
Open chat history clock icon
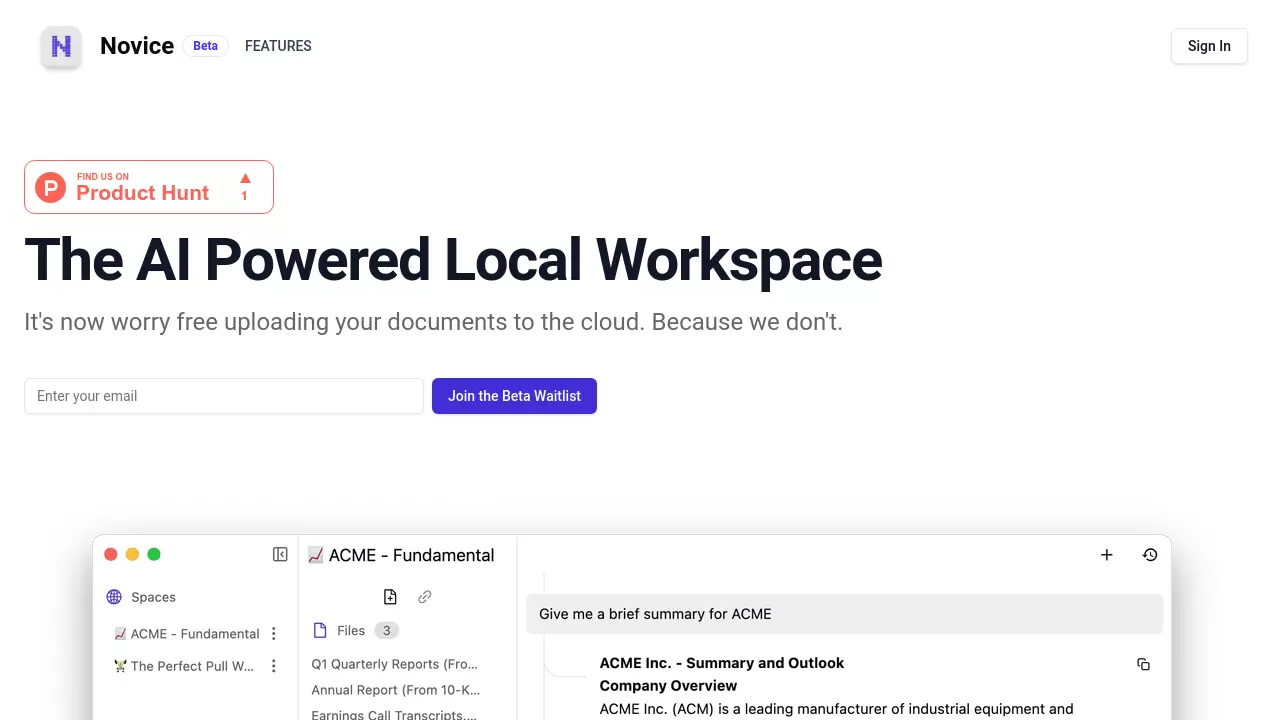pos(1150,555)
